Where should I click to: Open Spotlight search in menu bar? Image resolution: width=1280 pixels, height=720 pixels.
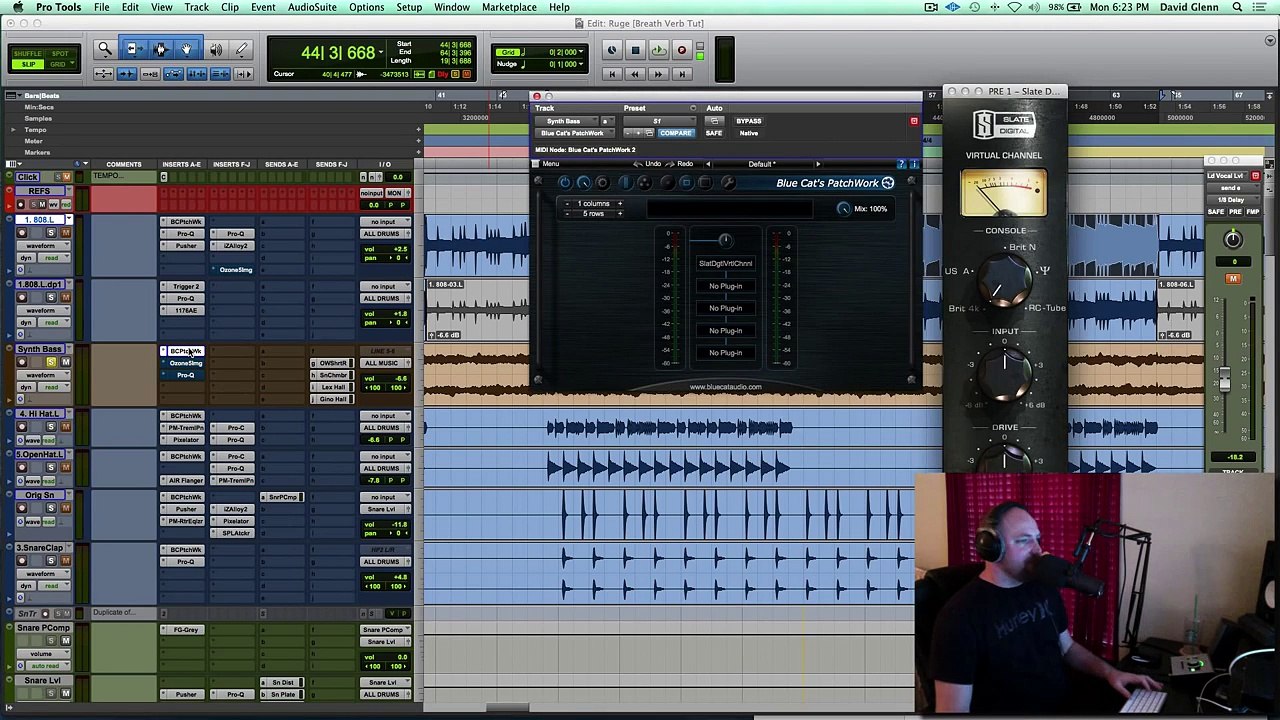[1237, 7]
